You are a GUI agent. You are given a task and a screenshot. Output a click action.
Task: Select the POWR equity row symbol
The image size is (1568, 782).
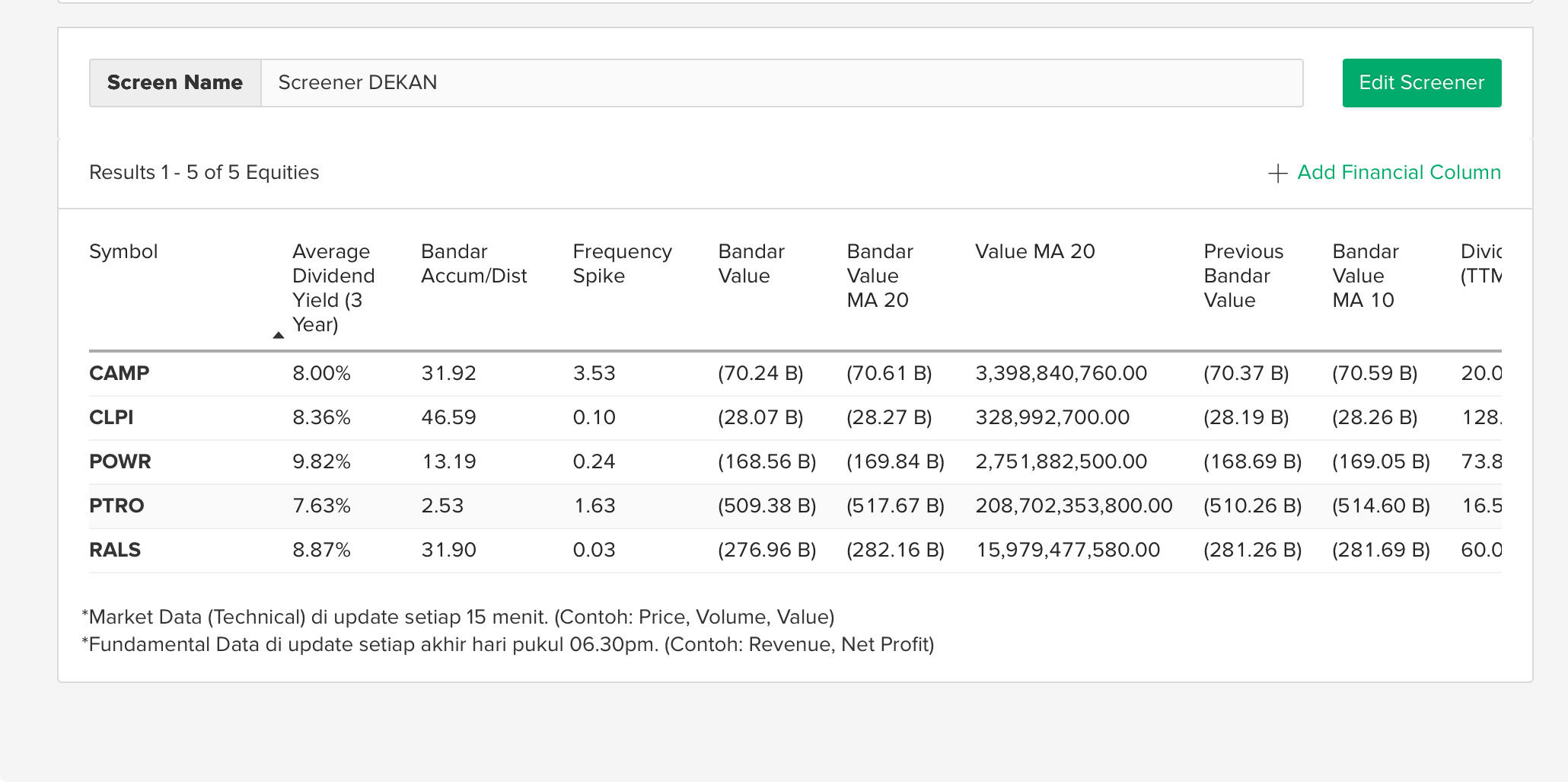pyautogui.click(x=120, y=461)
